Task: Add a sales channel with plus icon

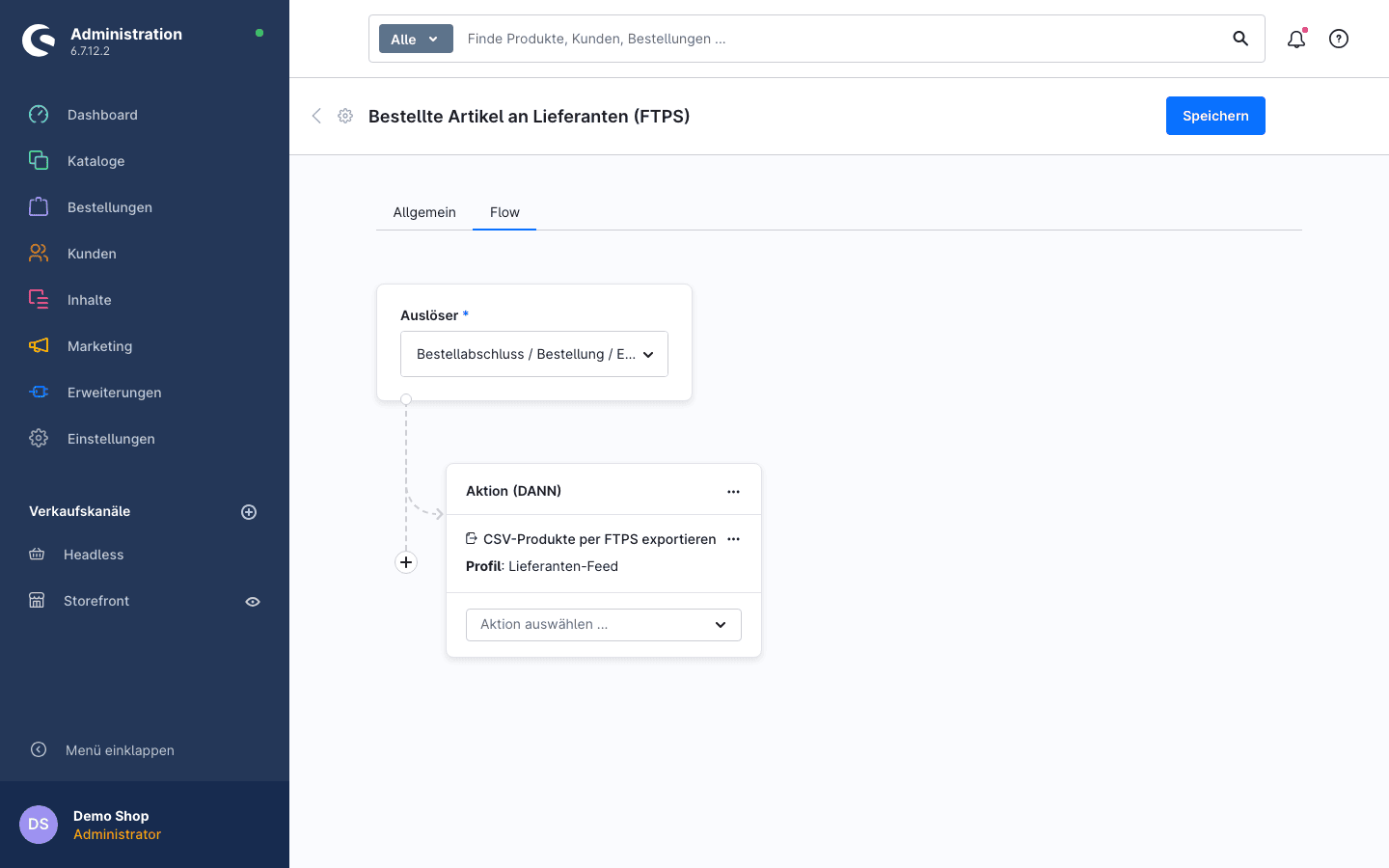Action: coord(249,512)
